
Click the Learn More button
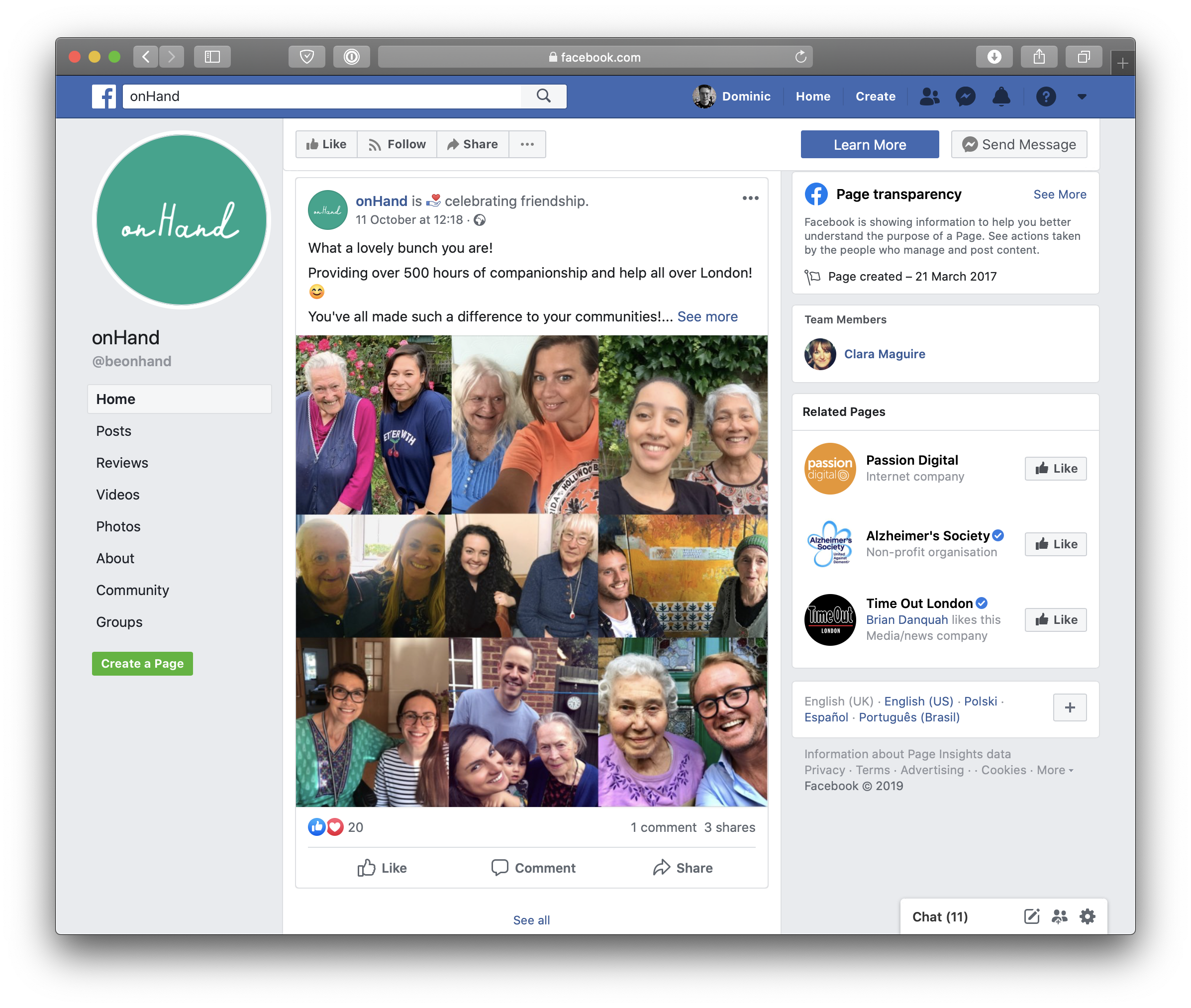point(869,145)
